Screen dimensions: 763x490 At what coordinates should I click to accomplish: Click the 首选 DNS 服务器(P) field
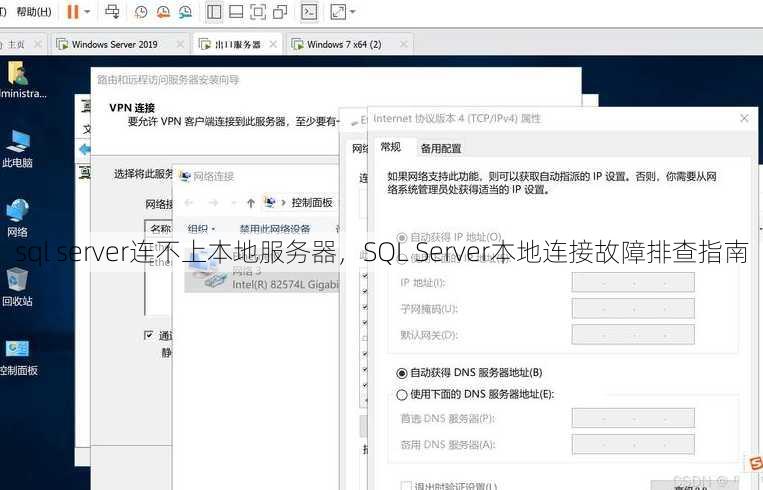tap(633, 418)
